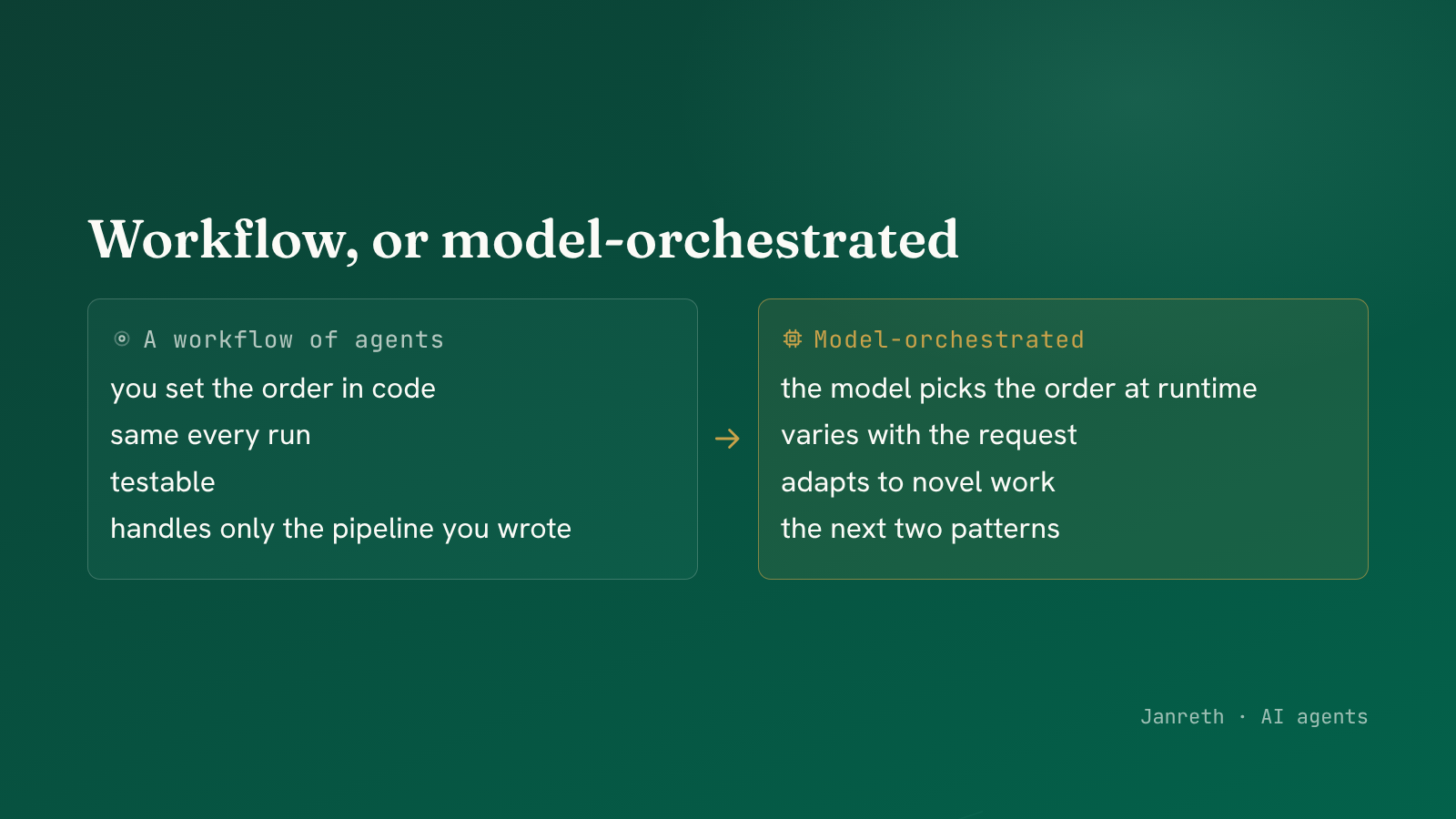
Task: Select 'handles only the pipeline you wrote'
Action: point(340,529)
